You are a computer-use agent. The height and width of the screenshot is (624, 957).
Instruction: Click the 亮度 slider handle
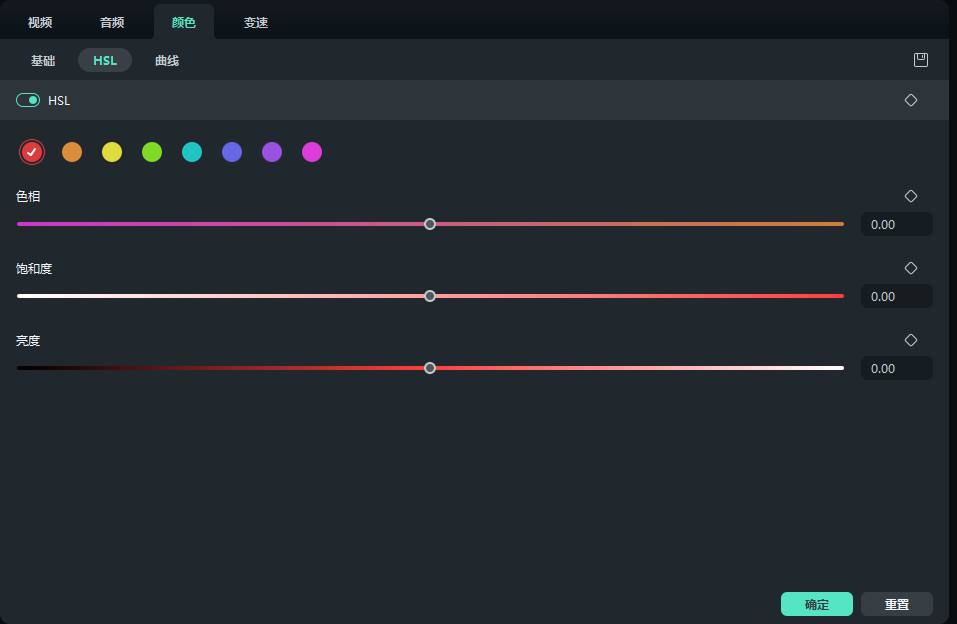pyautogui.click(x=430, y=368)
